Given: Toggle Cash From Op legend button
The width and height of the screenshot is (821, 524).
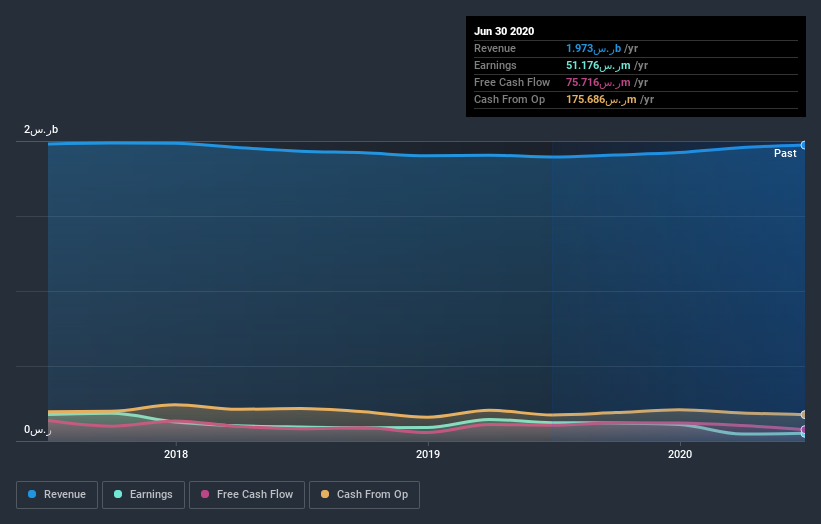Looking at the screenshot, I should 364,495.
